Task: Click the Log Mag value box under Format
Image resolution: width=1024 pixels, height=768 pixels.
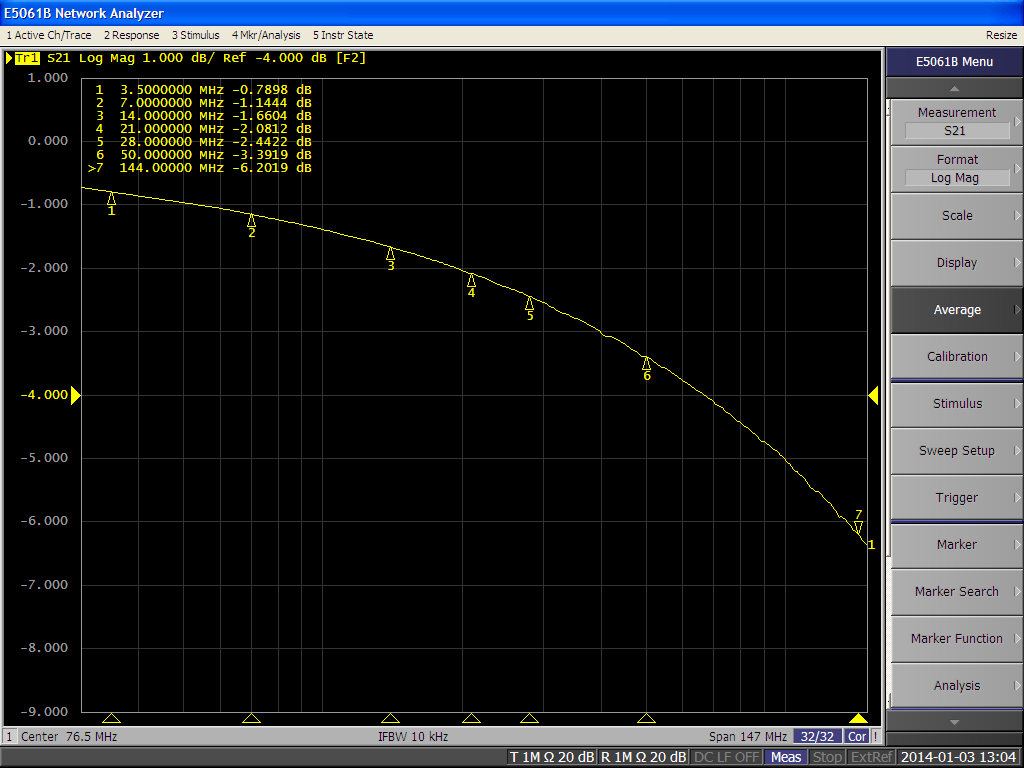Action: (957, 178)
